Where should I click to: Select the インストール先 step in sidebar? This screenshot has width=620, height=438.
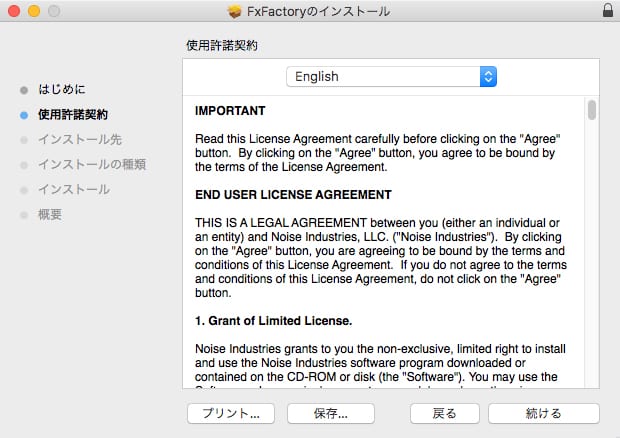point(80,140)
